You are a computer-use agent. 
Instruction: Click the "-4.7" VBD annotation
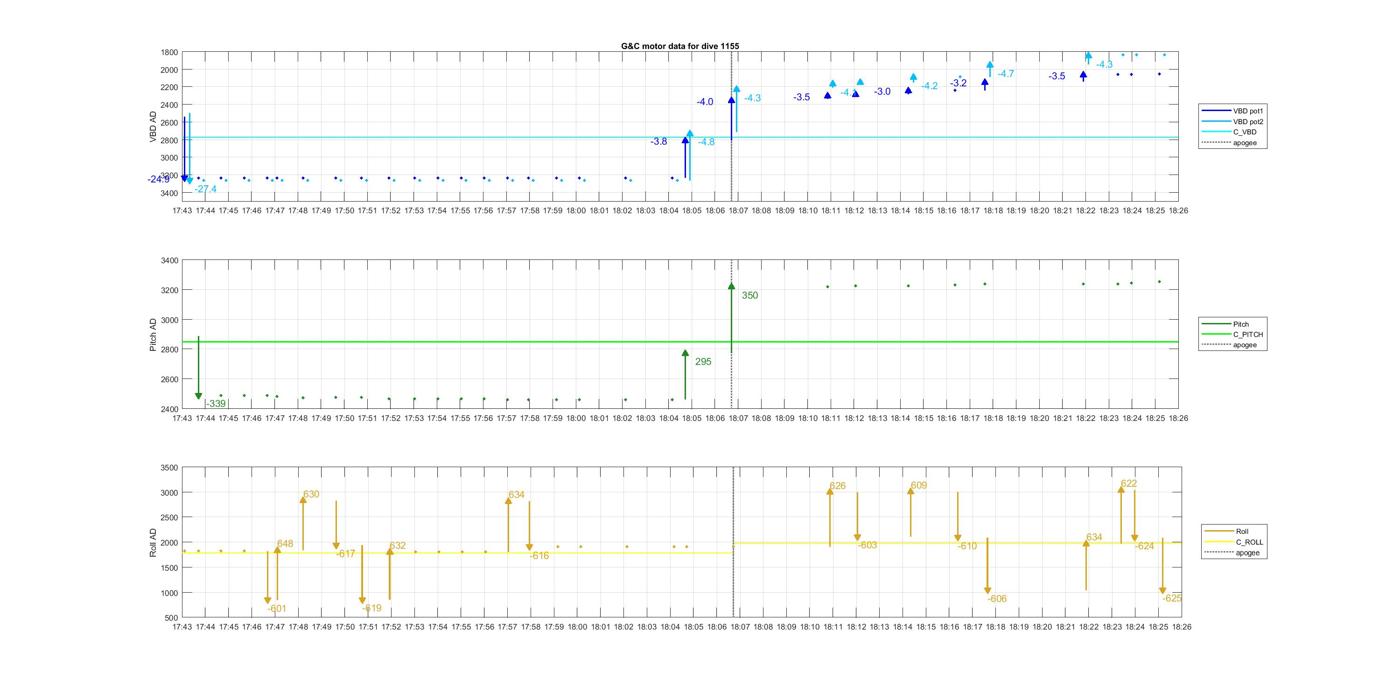click(x=1005, y=74)
